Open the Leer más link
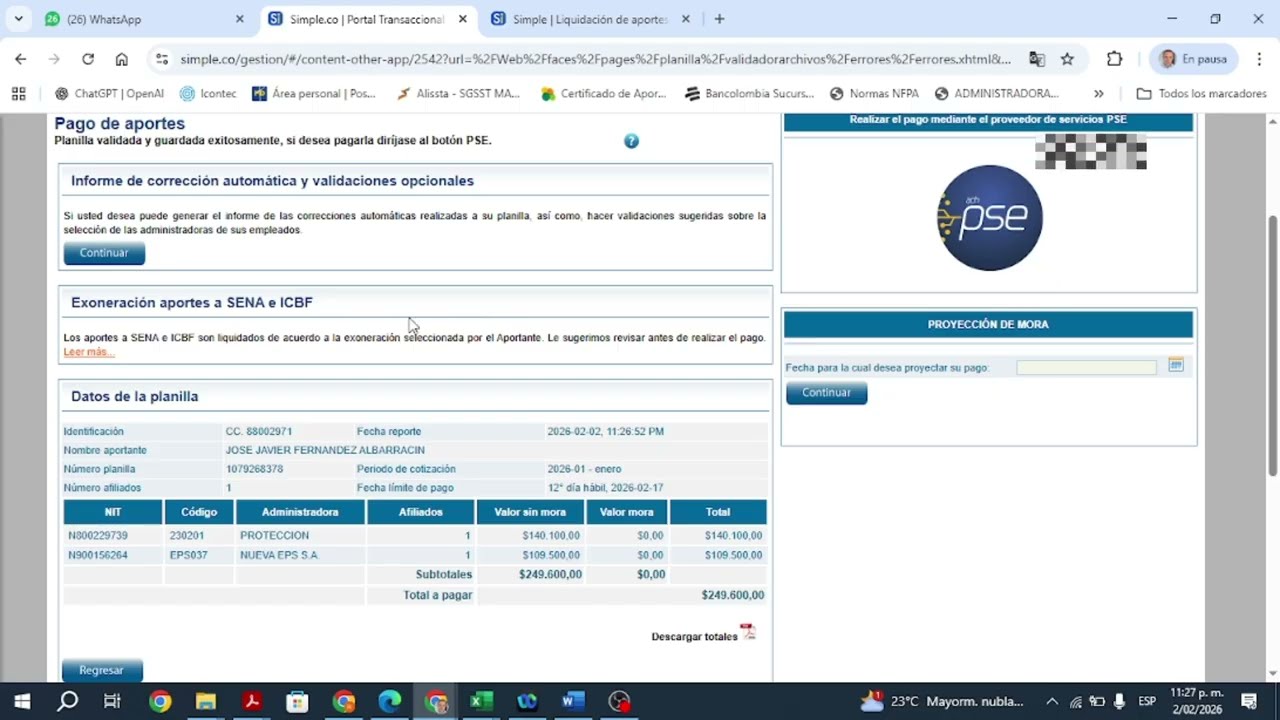 pyautogui.click(x=88, y=352)
